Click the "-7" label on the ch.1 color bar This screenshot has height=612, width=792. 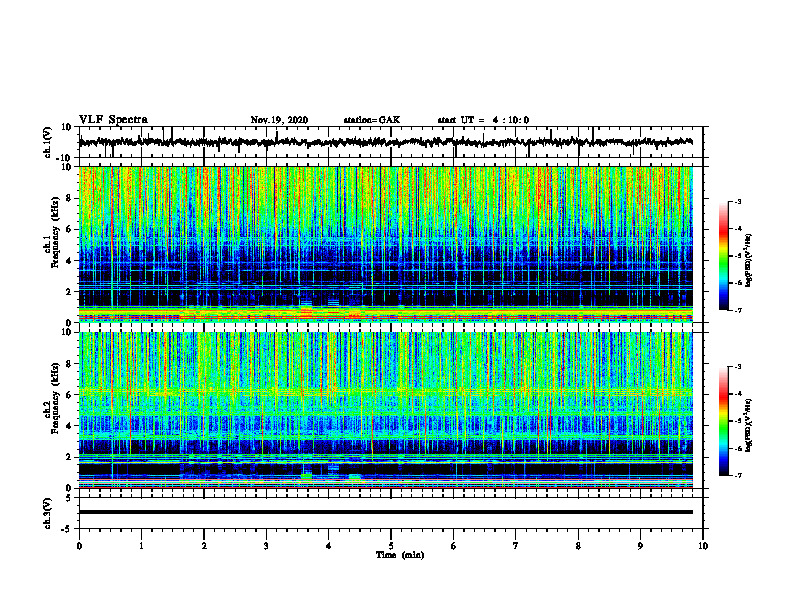(737, 310)
